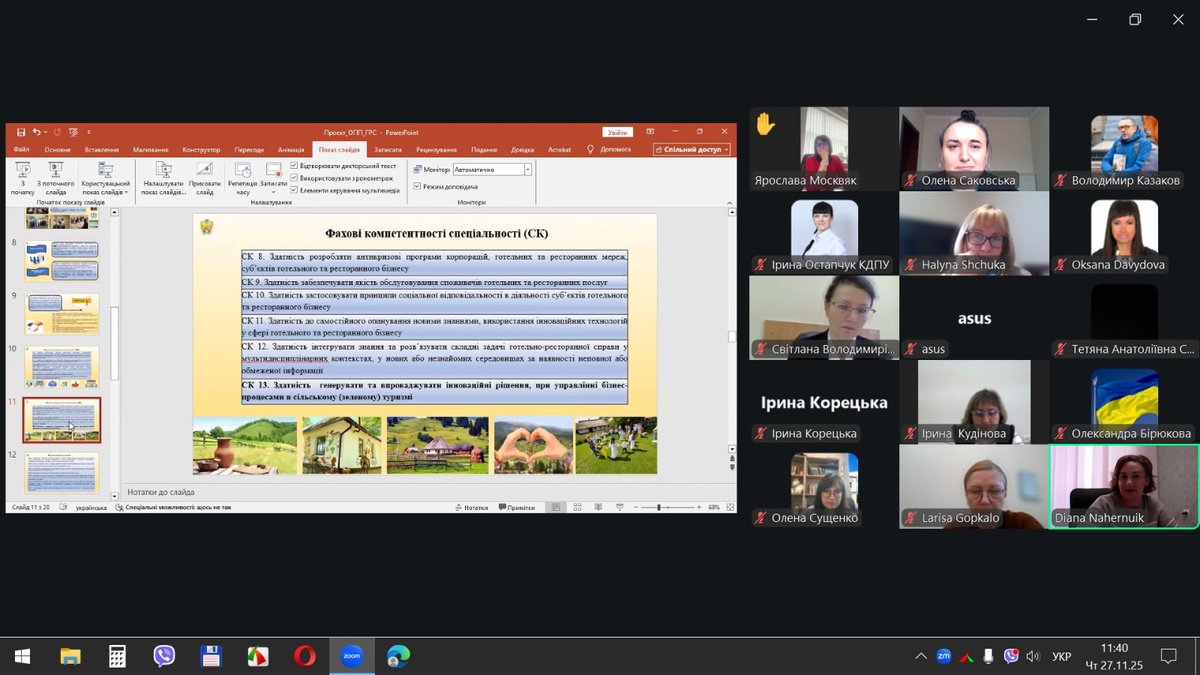The image size is (1200, 675).
Task: Click 'З поточного слайда' slideshow icon
Action: point(56,176)
